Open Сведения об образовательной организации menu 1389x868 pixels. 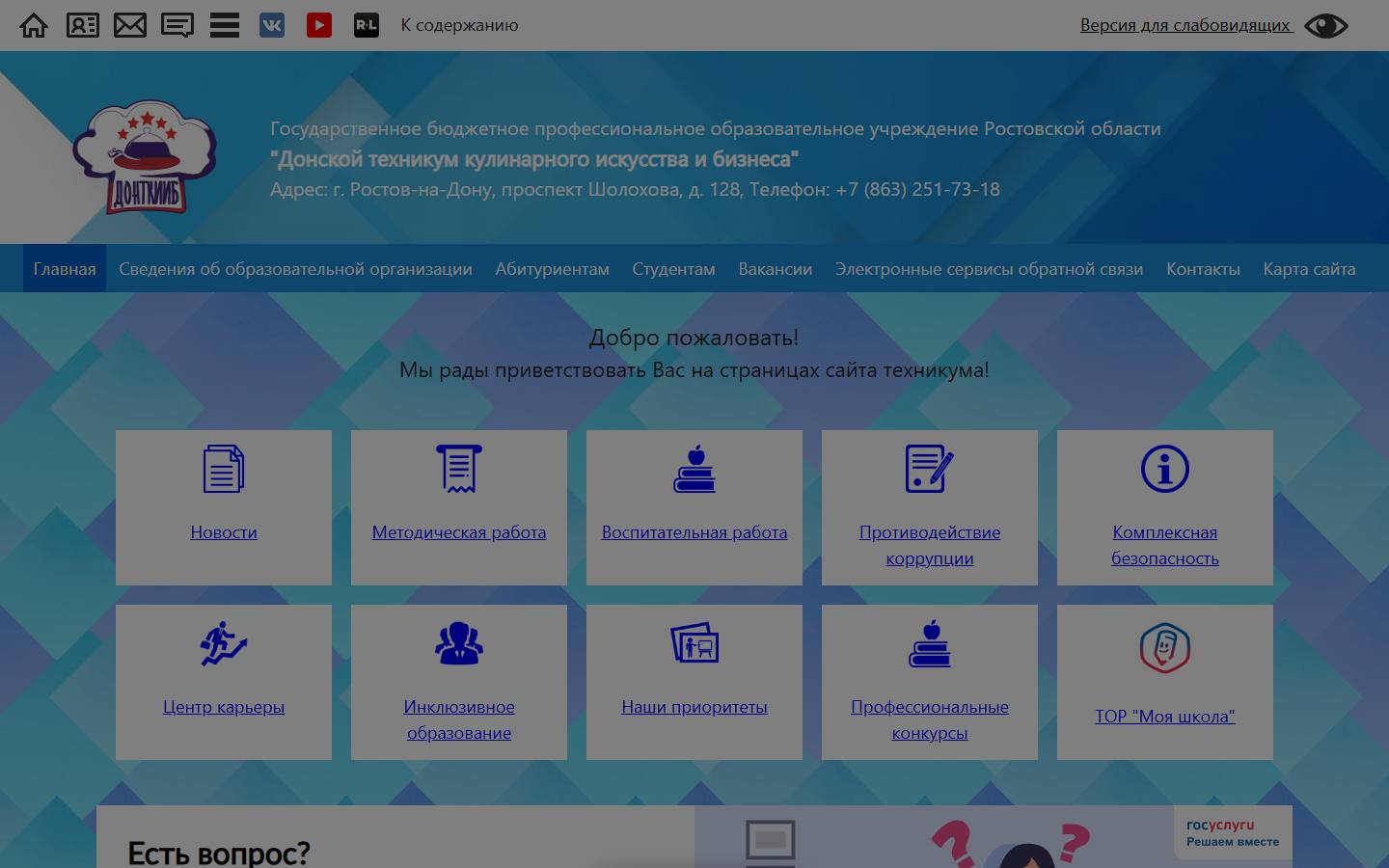pyautogui.click(x=295, y=269)
